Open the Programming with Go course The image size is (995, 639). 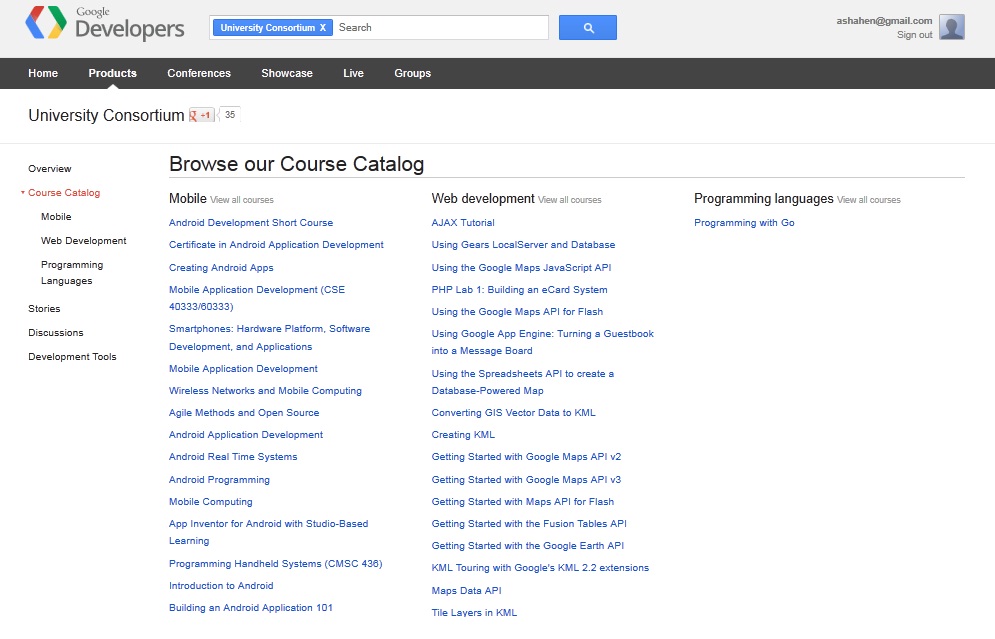744,223
